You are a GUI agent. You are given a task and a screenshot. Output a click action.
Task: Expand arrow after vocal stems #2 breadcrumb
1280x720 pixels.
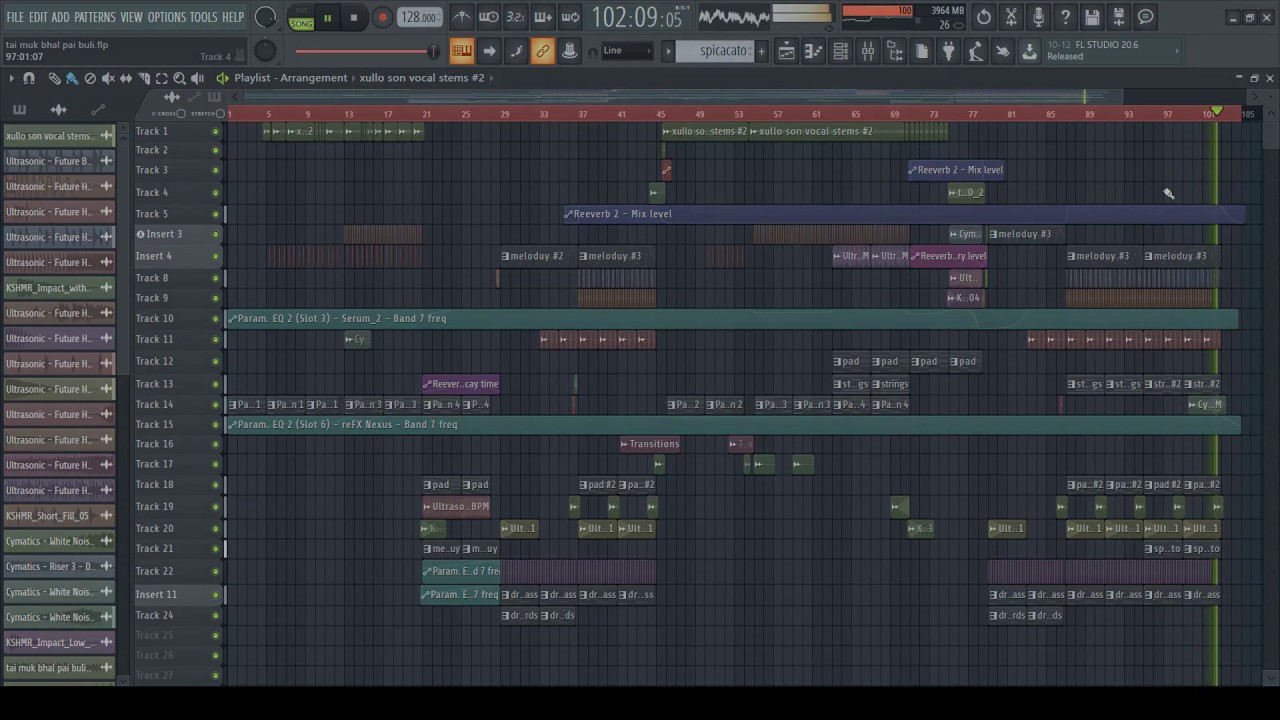492,78
